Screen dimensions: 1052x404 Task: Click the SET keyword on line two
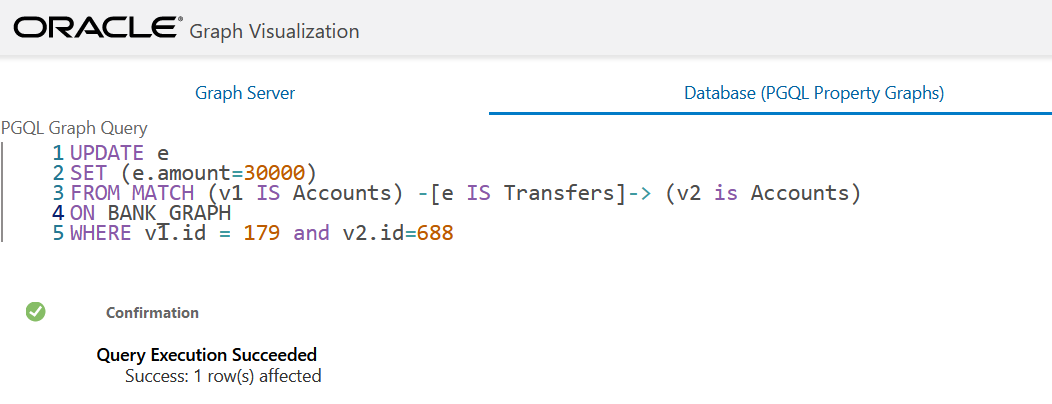[x=88, y=173]
